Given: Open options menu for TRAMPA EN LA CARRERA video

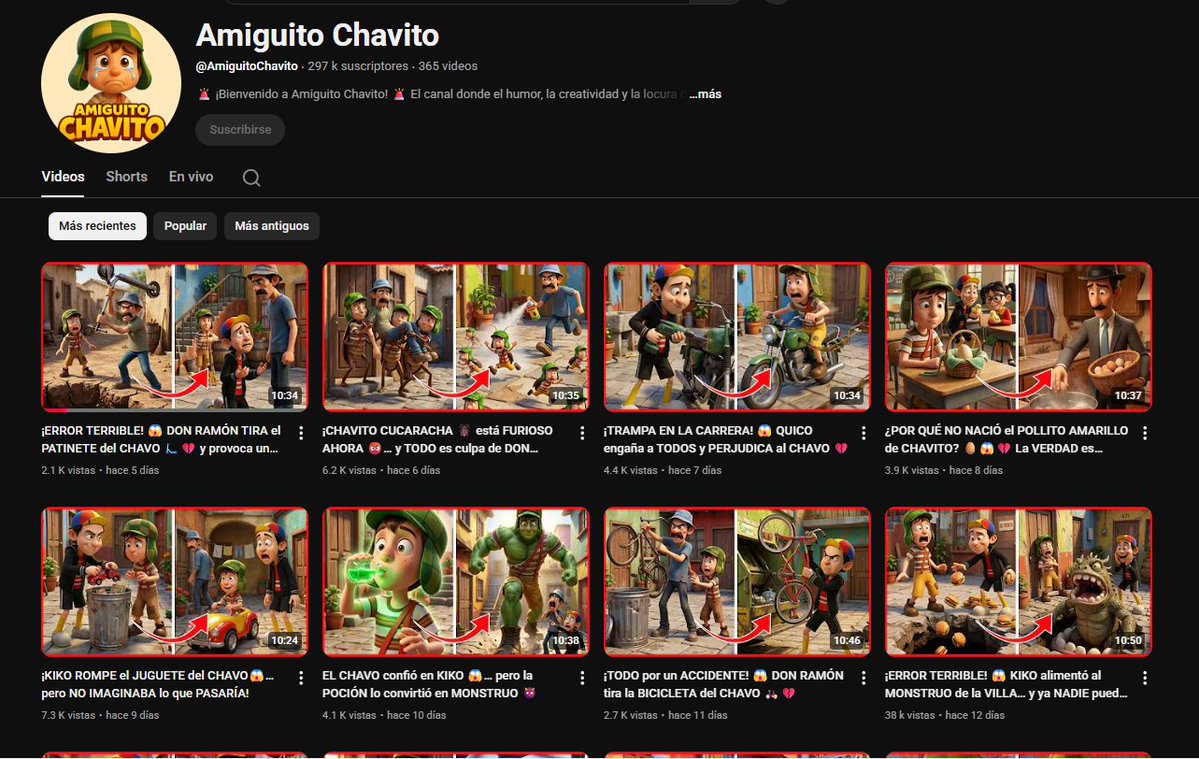Looking at the screenshot, I should pyautogui.click(x=864, y=433).
